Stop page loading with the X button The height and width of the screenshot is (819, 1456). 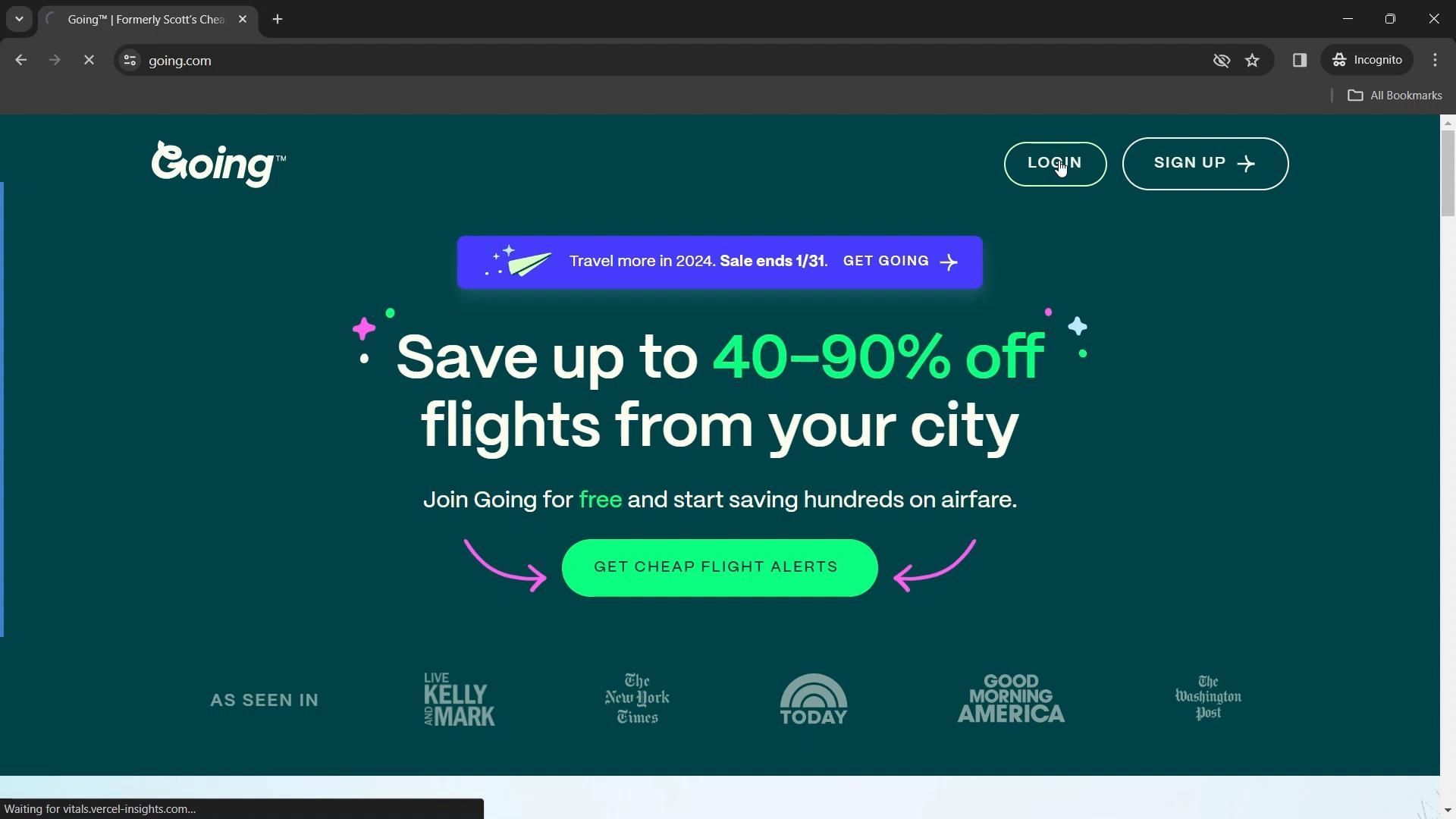click(x=89, y=60)
